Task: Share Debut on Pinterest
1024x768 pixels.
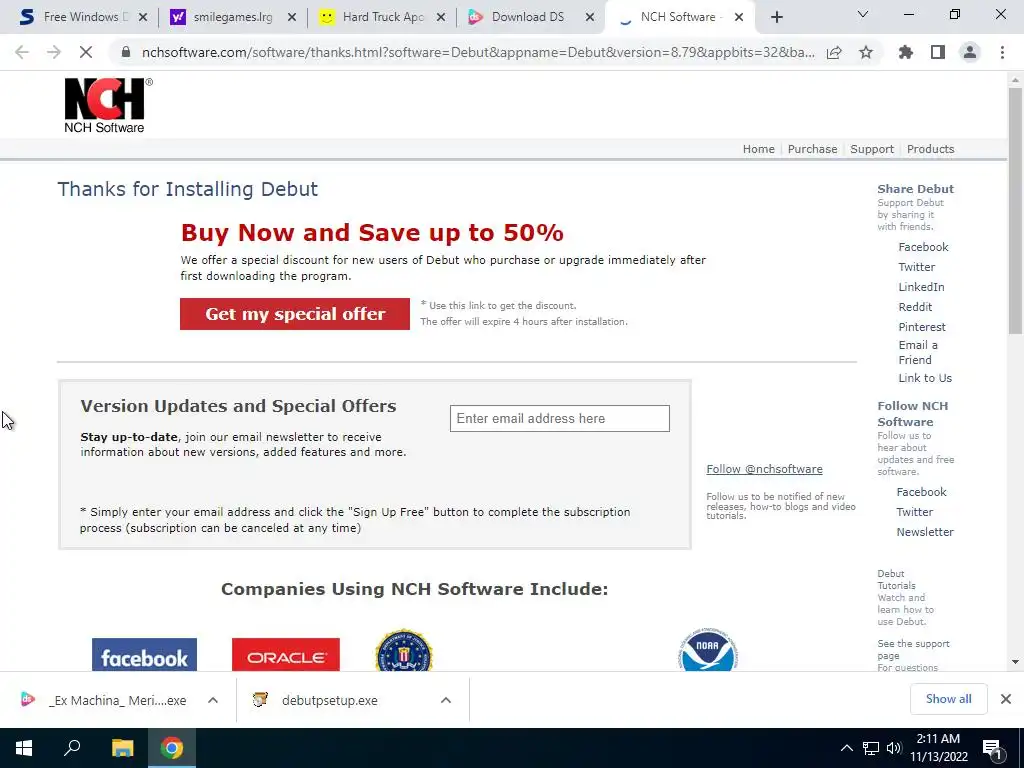Action: (921, 327)
